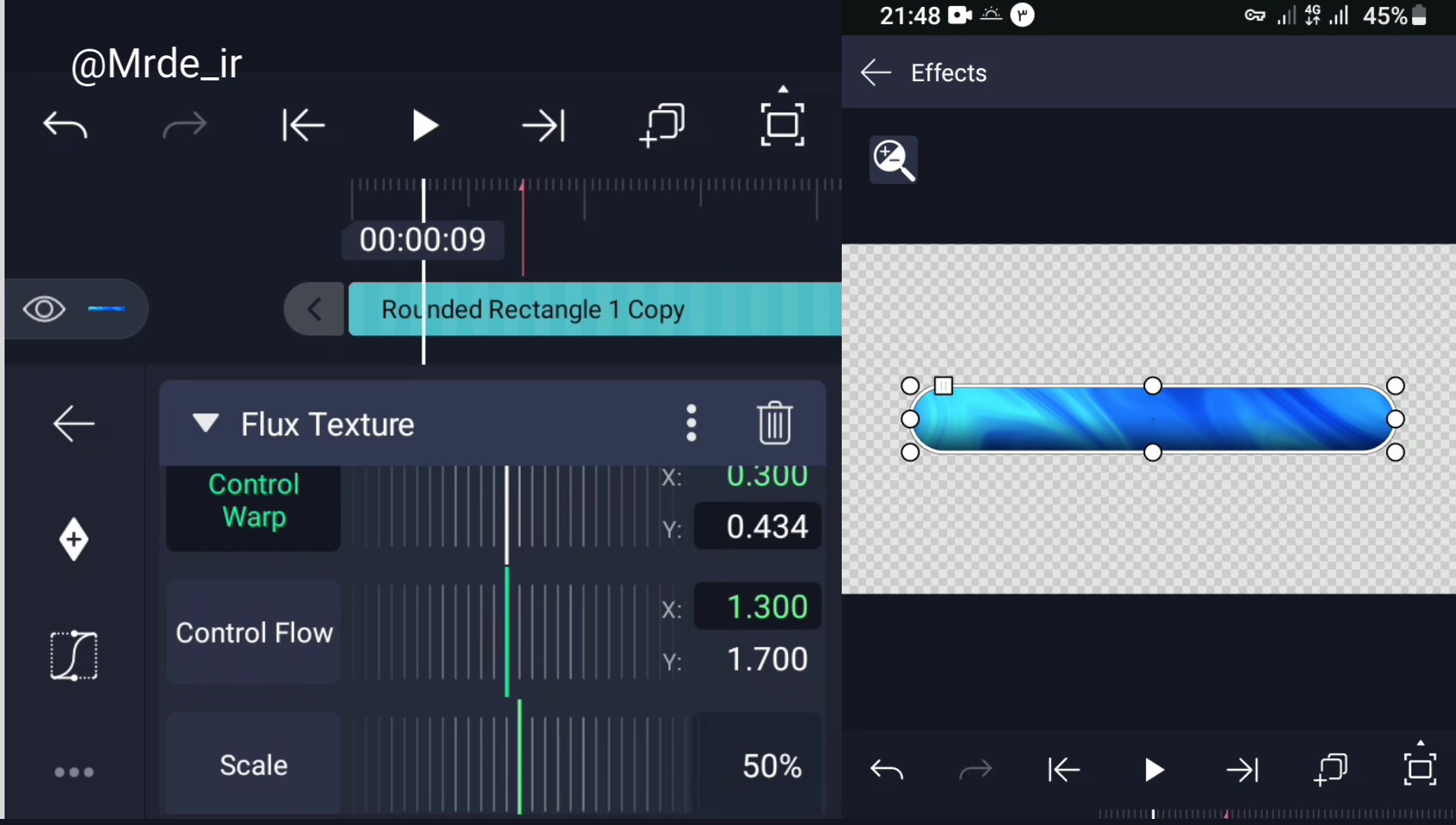Open the easing curve editor icon

pos(74,655)
